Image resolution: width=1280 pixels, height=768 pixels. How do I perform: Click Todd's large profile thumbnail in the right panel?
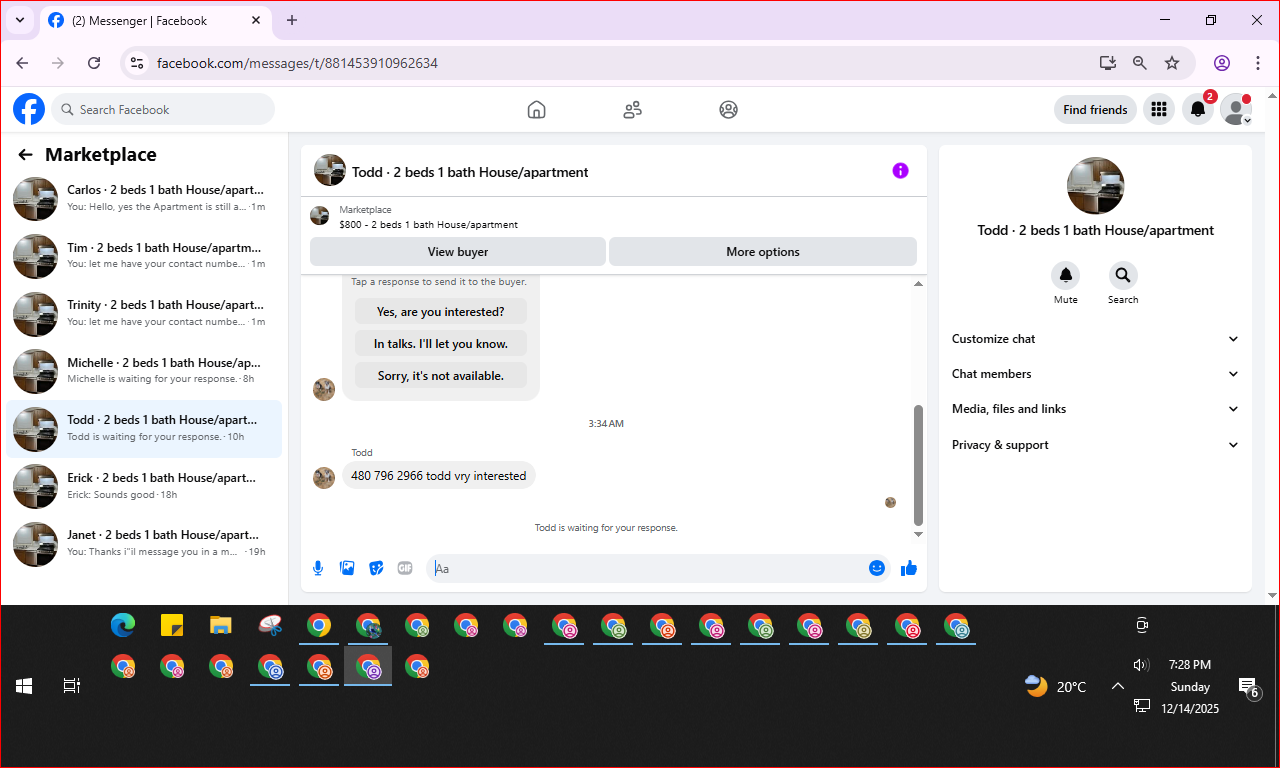click(1095, 186)
